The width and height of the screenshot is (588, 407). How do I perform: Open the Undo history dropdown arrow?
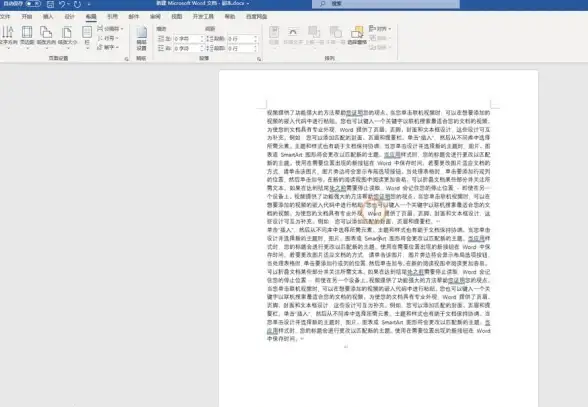(x=69, y=4)
